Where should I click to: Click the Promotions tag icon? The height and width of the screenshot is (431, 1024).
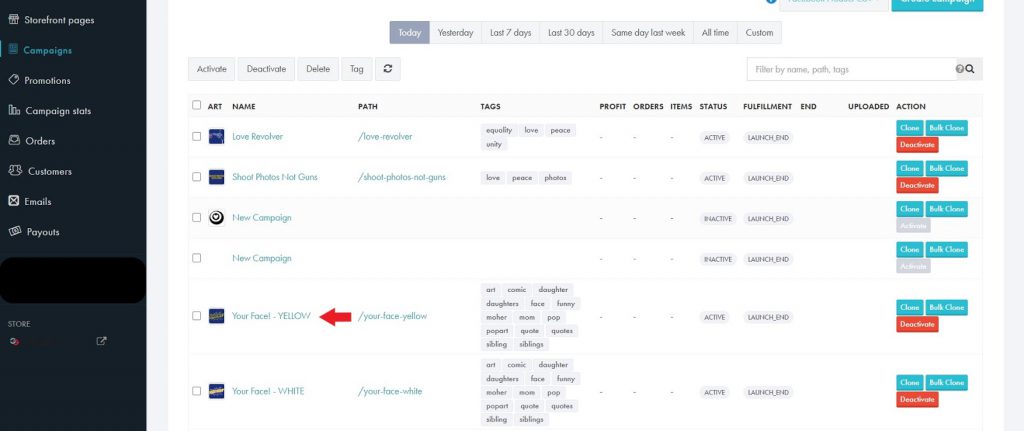tap(14, 80)
